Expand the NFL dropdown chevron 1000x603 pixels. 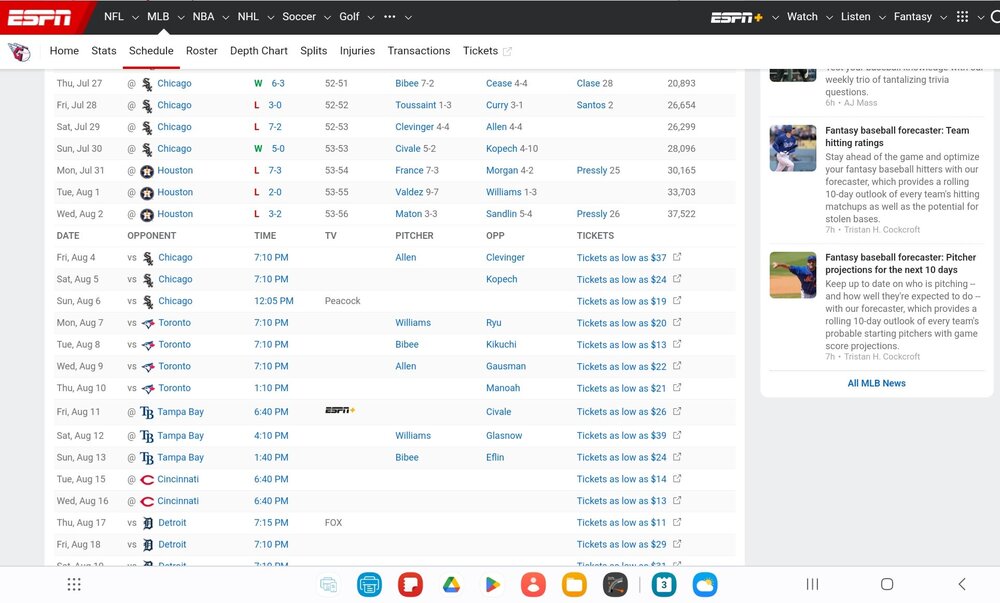click(x=135, y=17)
